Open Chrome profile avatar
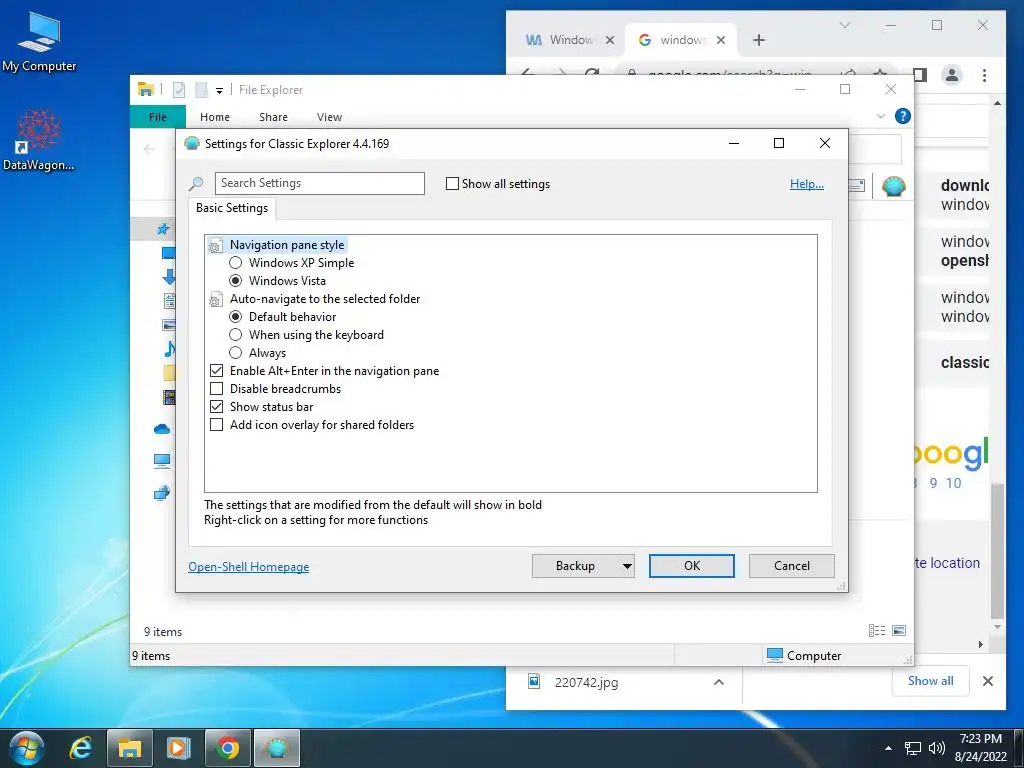 pos(952,75)
